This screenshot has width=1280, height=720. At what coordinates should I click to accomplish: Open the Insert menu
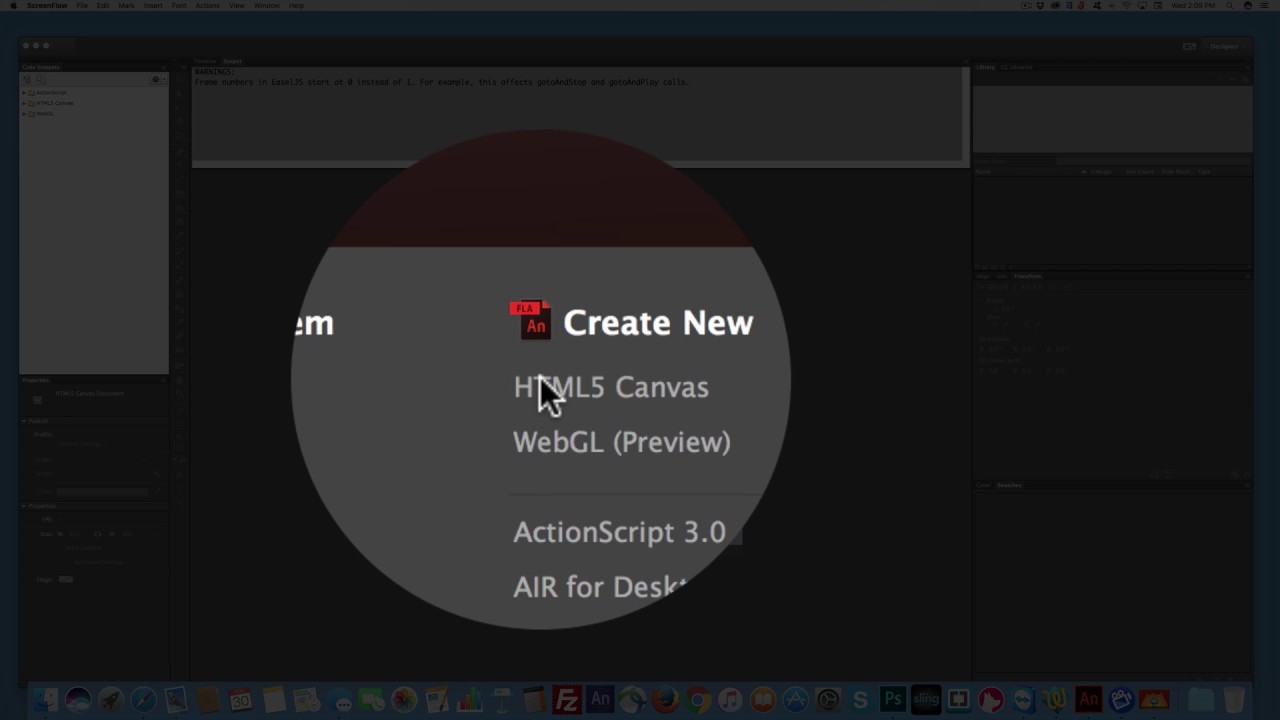(153, 5)
